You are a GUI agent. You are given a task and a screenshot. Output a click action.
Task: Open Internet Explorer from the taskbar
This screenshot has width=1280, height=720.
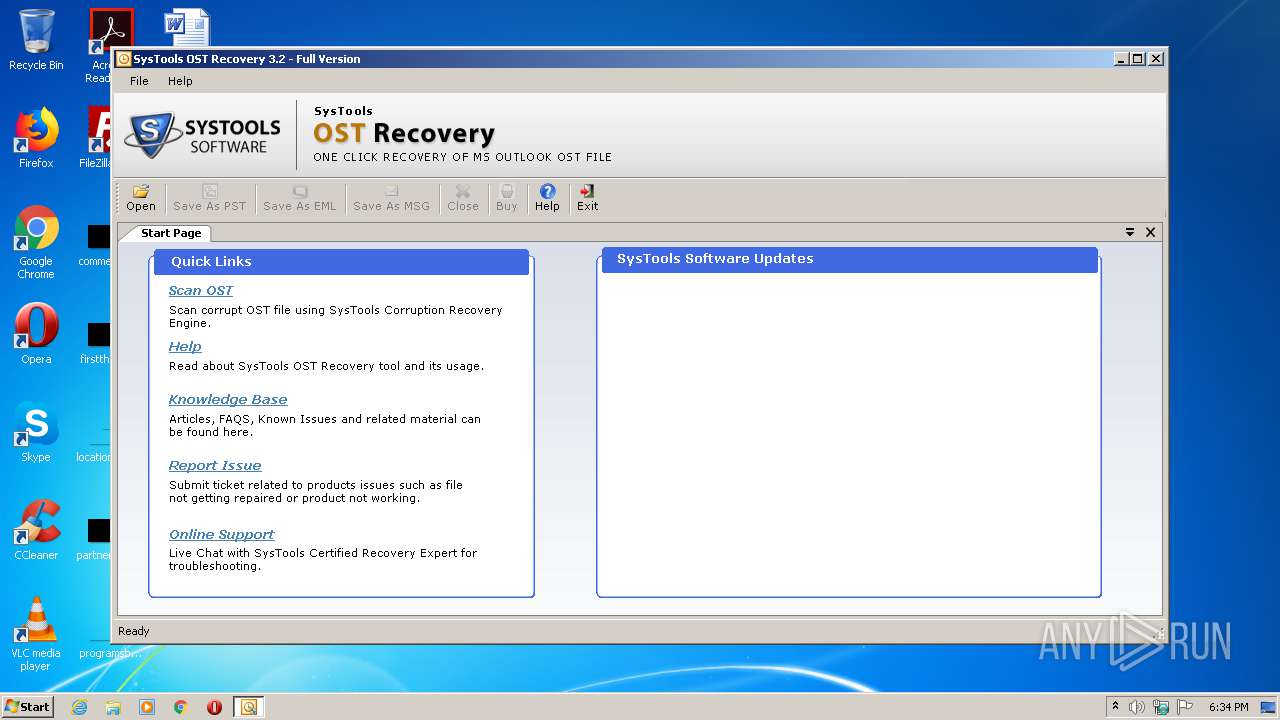[x=79, y=707]
